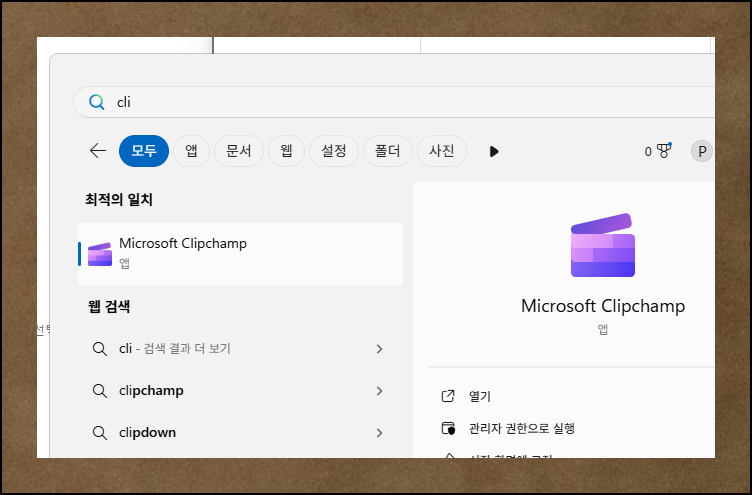Open the P profile avatar

(702, 151)
